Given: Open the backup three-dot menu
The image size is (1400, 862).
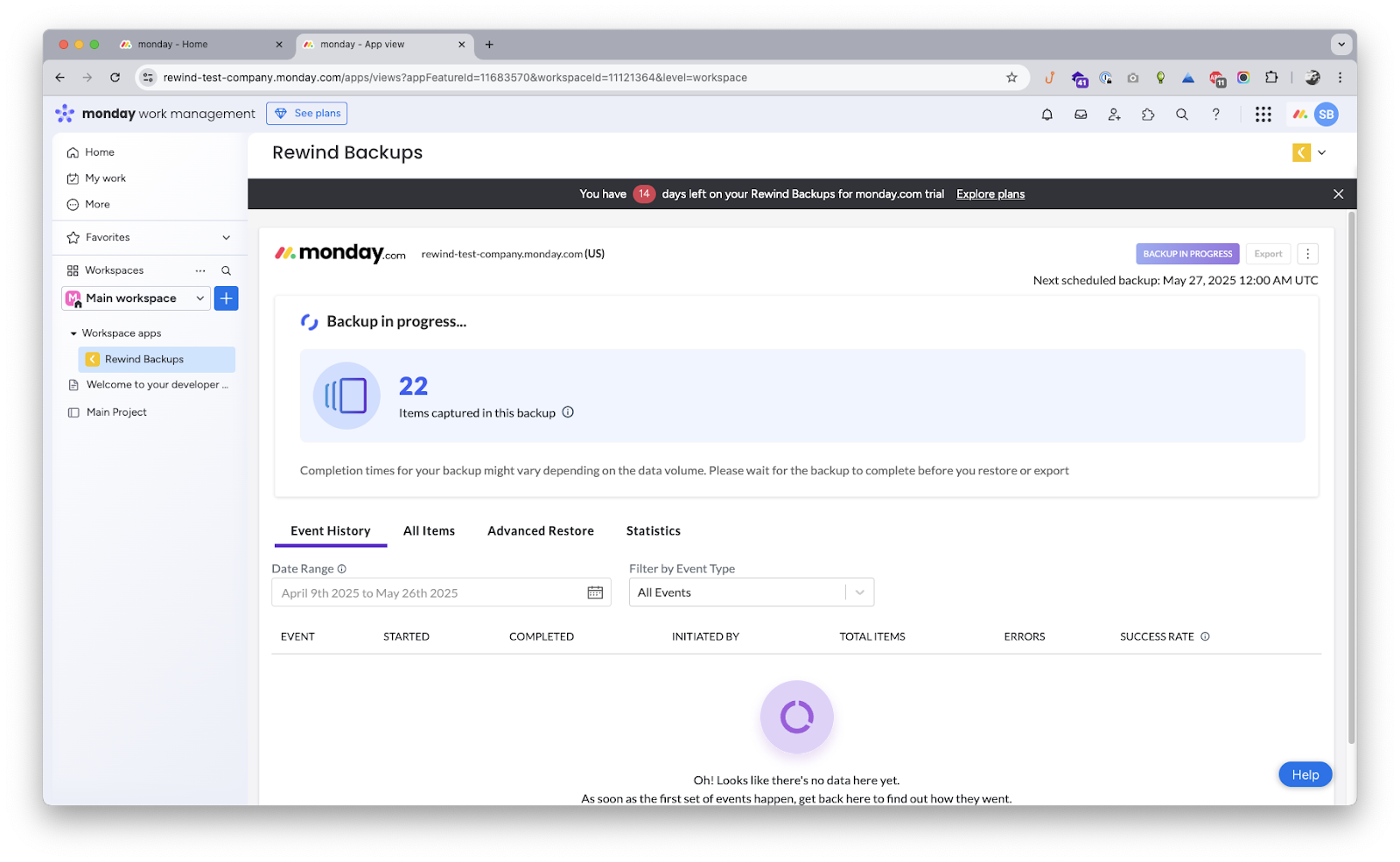Looking at the screenshot, I should click(1307, 254).
